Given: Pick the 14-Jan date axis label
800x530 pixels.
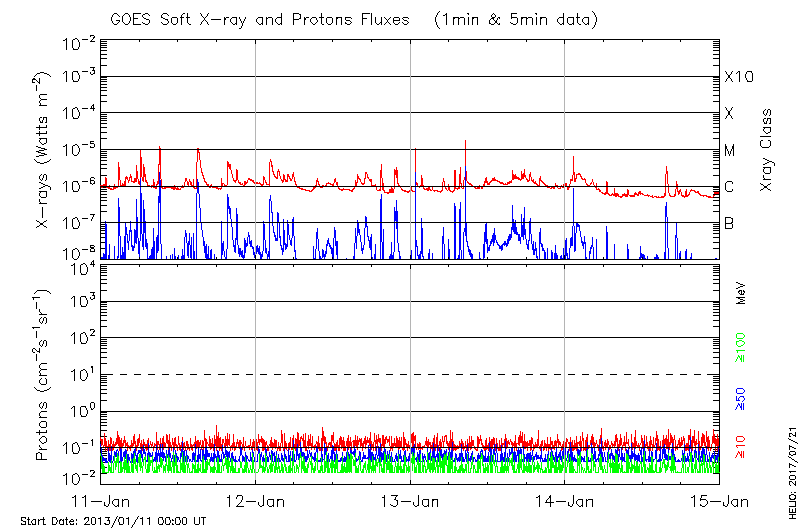Looking at the screenshot, I should tap(565, 501).
